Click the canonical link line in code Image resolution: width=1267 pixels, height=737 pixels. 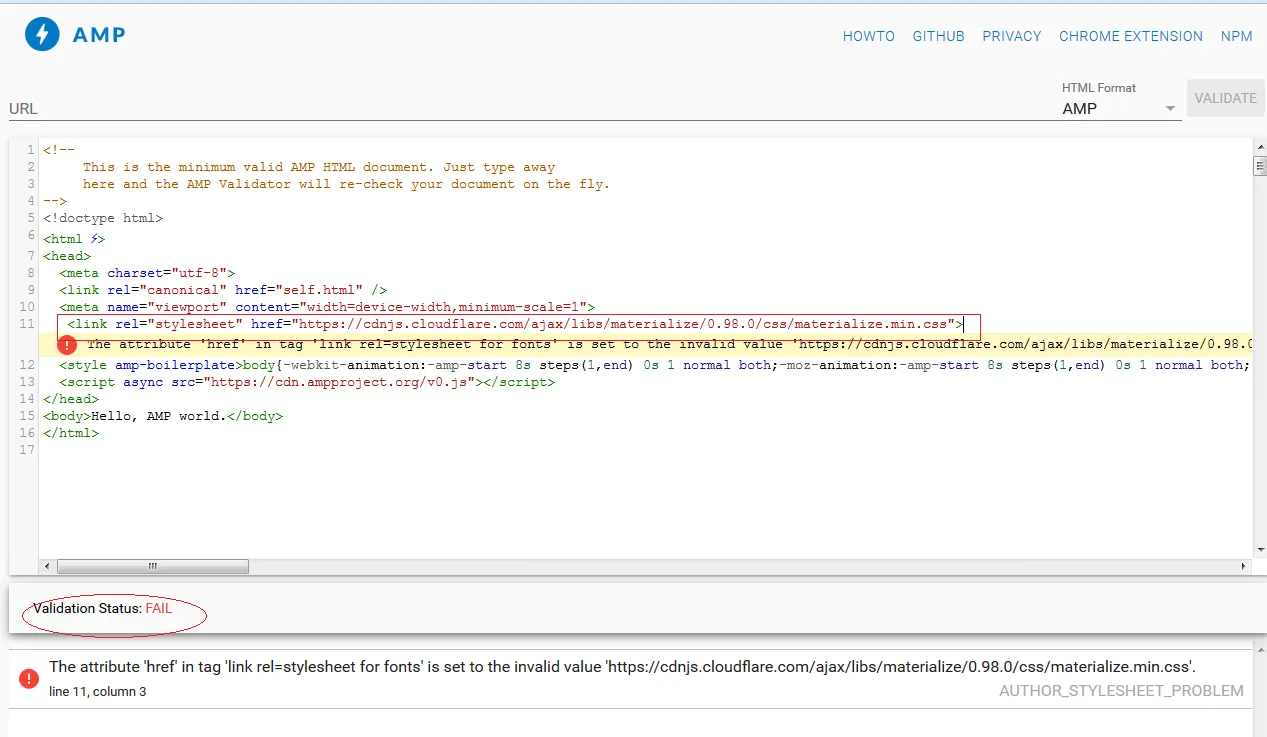click(223, 290)
